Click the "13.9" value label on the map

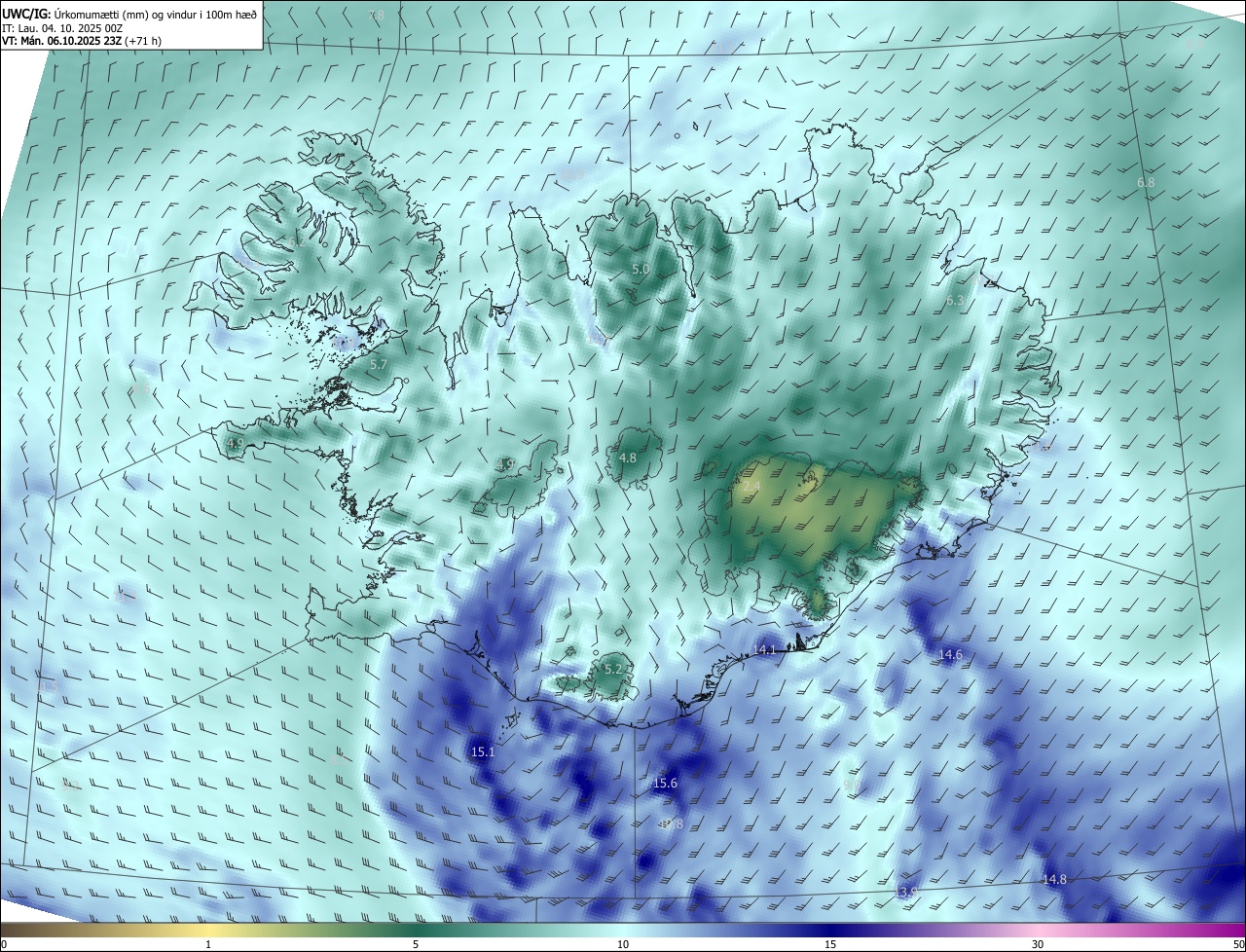905,892
